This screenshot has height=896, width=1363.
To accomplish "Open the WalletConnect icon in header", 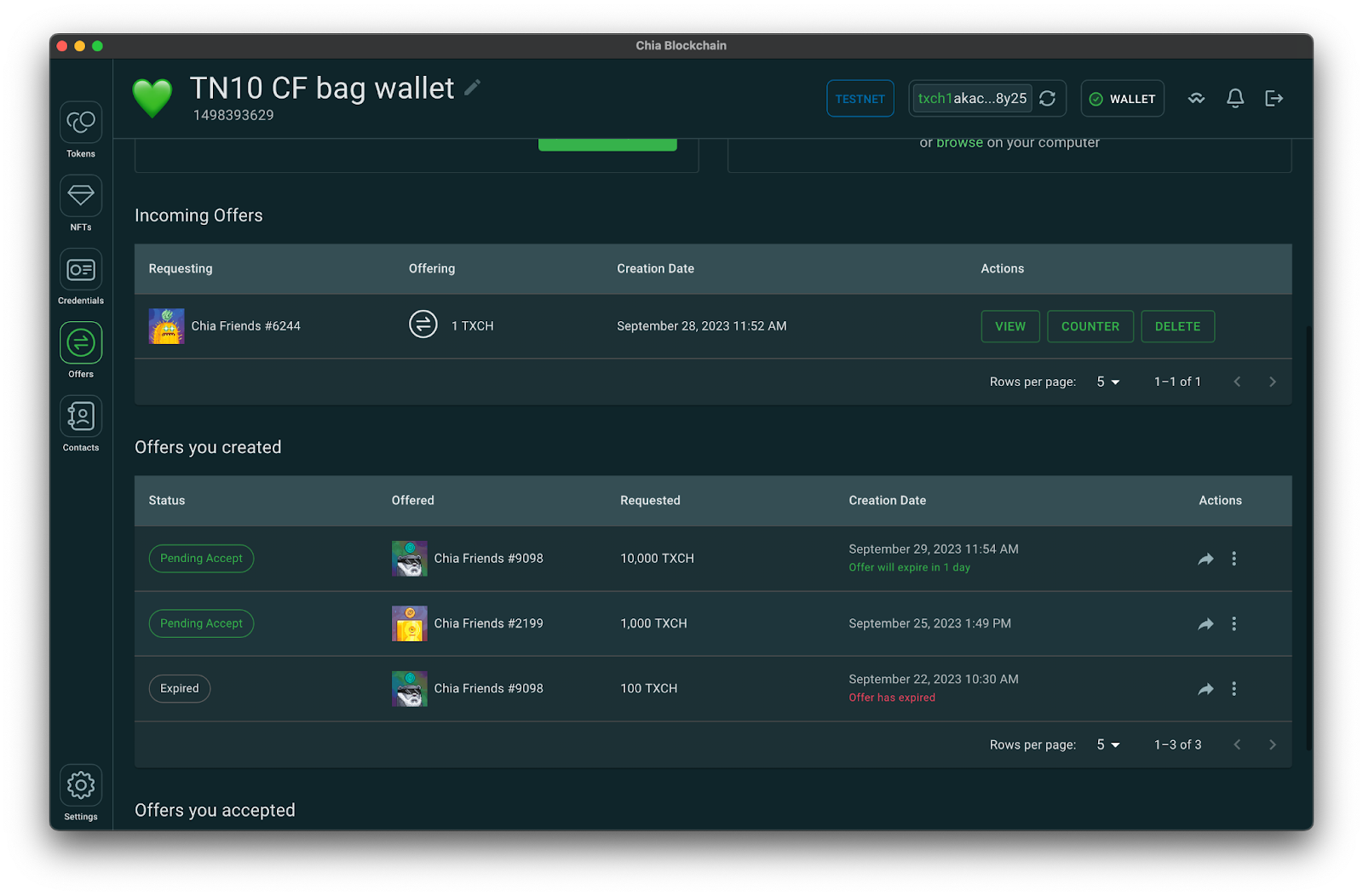I will click(x=1197, y=99).
